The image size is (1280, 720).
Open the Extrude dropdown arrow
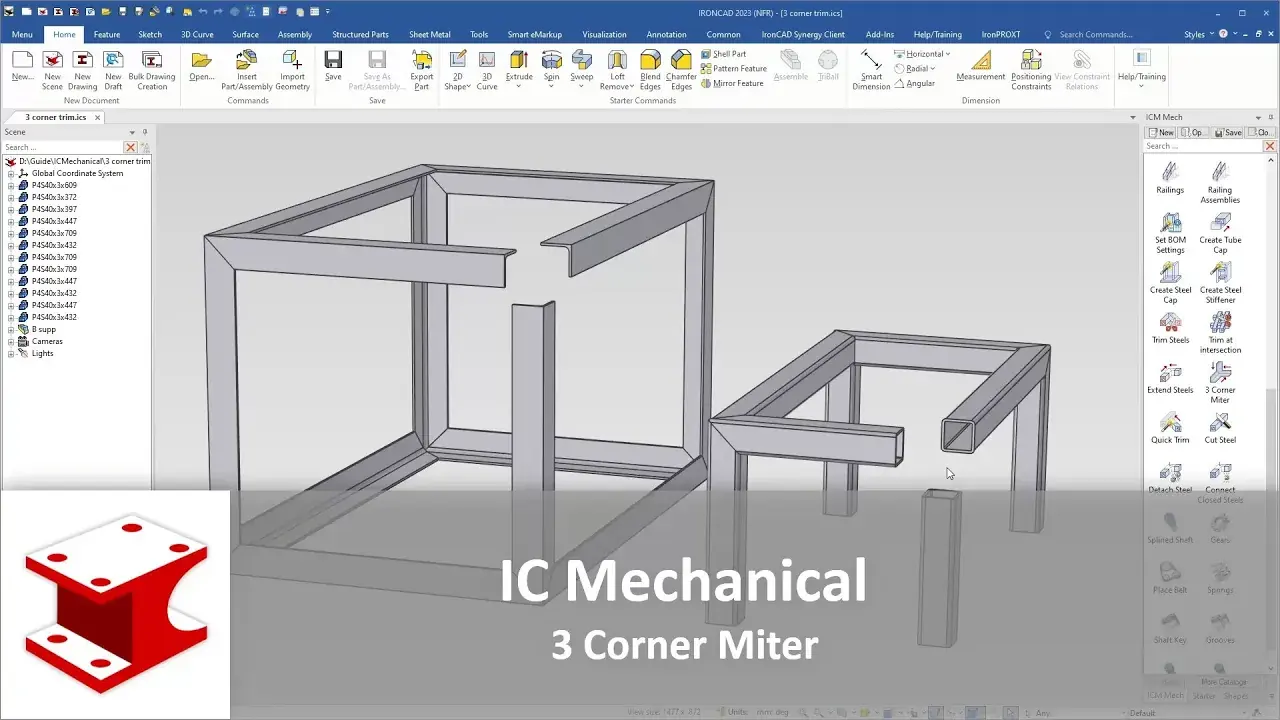click(x=519, y=86)
